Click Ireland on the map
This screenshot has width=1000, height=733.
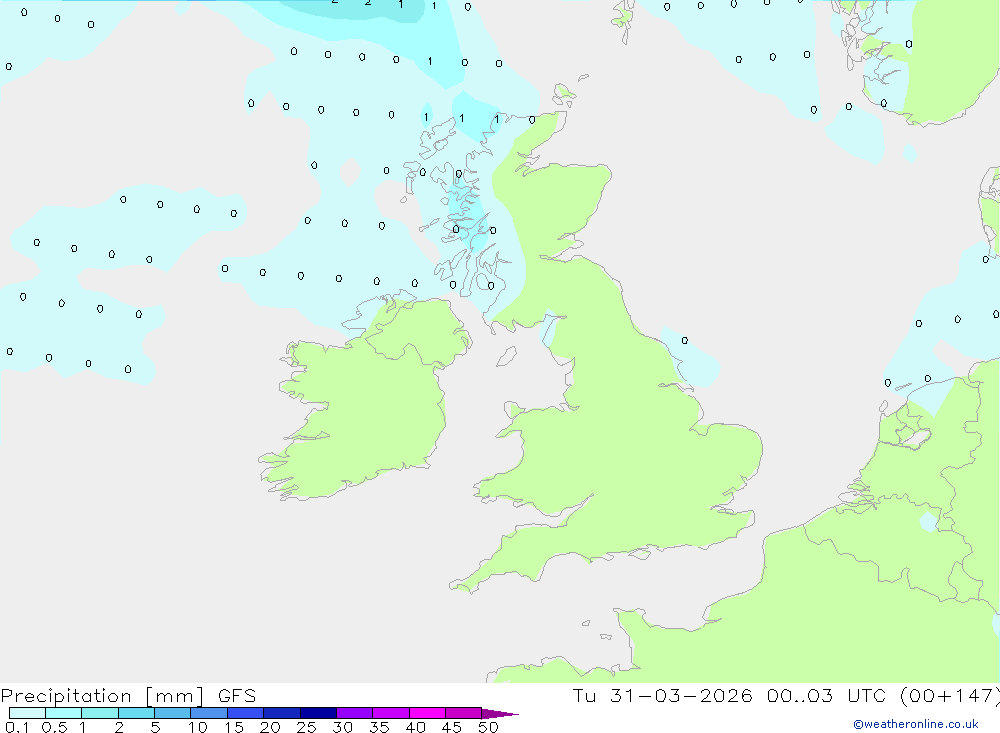367,402
